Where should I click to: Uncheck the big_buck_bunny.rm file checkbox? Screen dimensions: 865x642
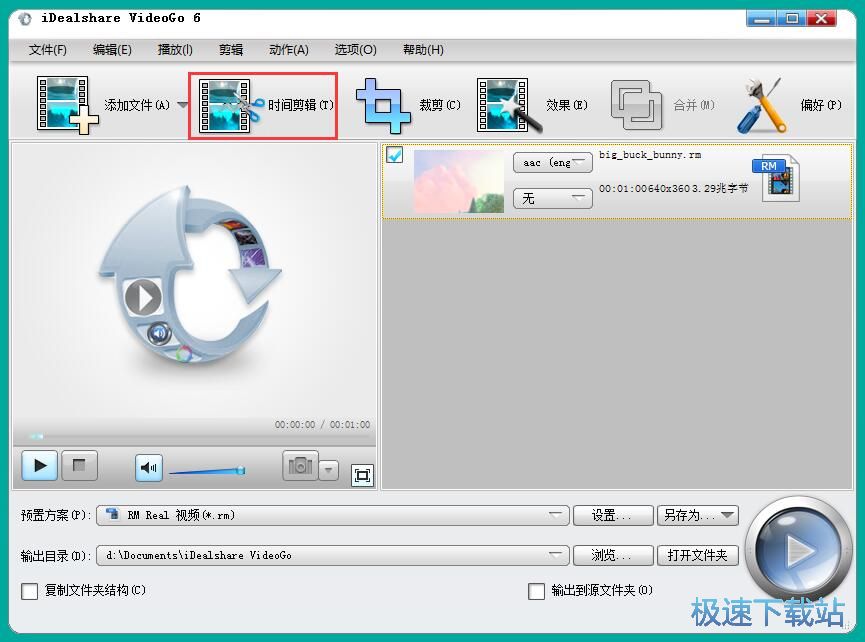(395, 155)
